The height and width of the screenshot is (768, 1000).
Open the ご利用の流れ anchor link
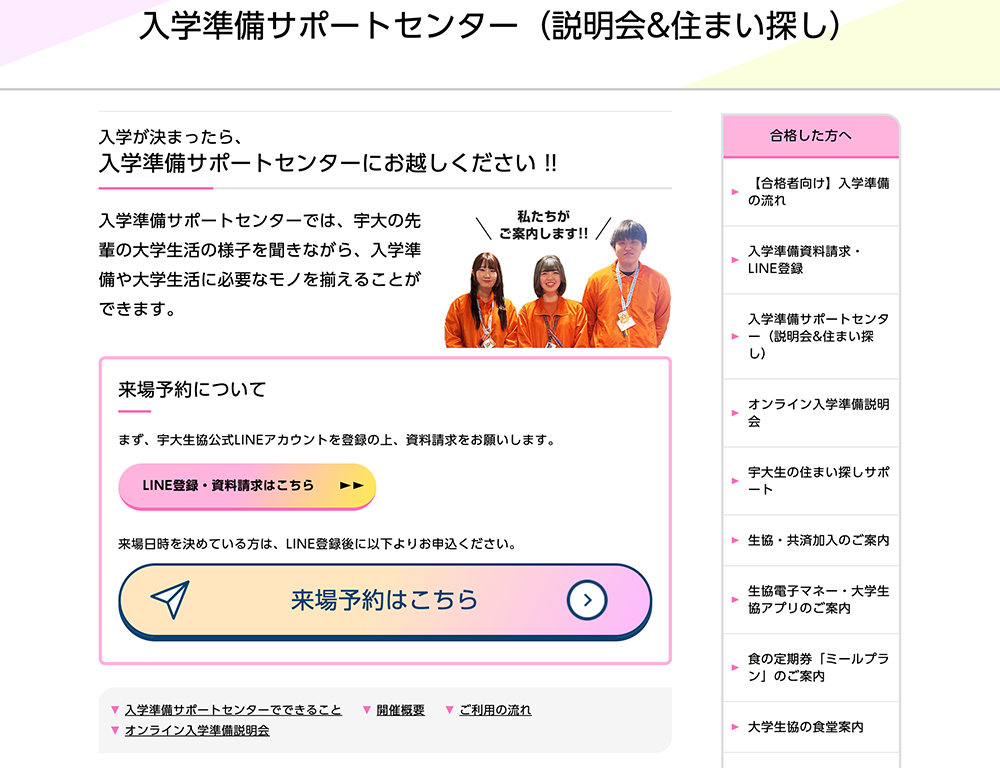click(495, 710)
